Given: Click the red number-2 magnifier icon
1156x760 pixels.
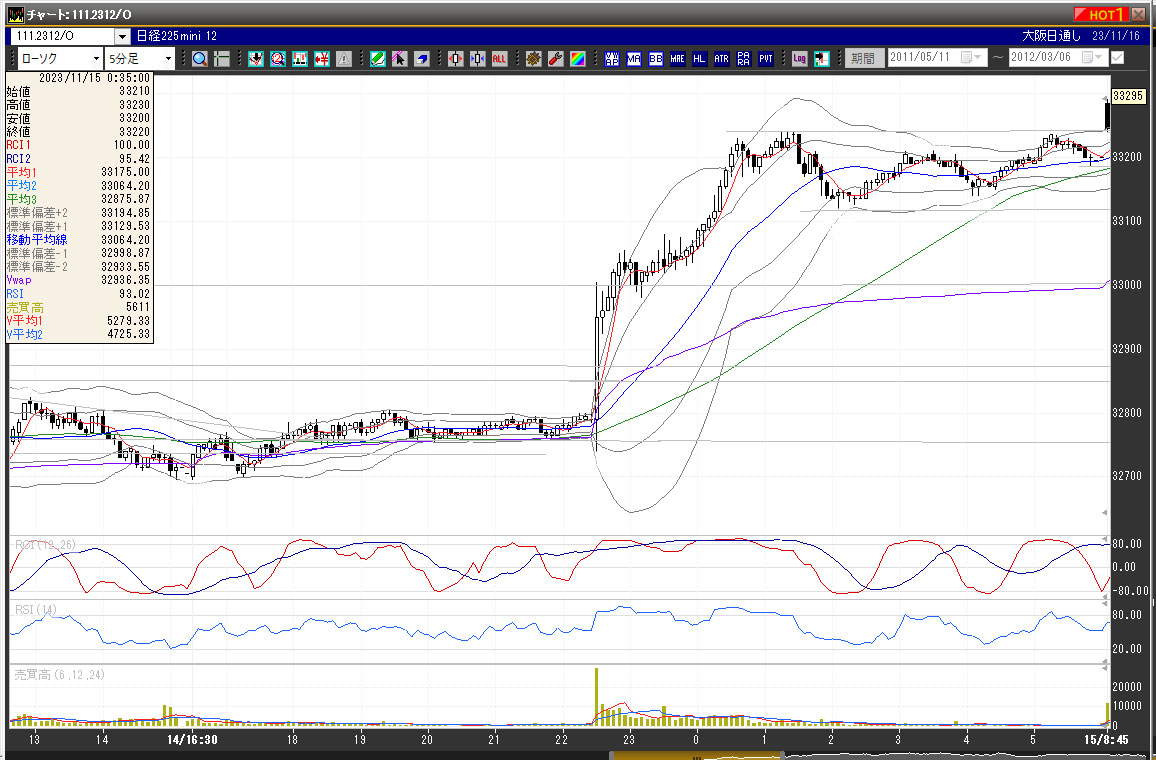Looking at the screenshot, I should [278, 59].
